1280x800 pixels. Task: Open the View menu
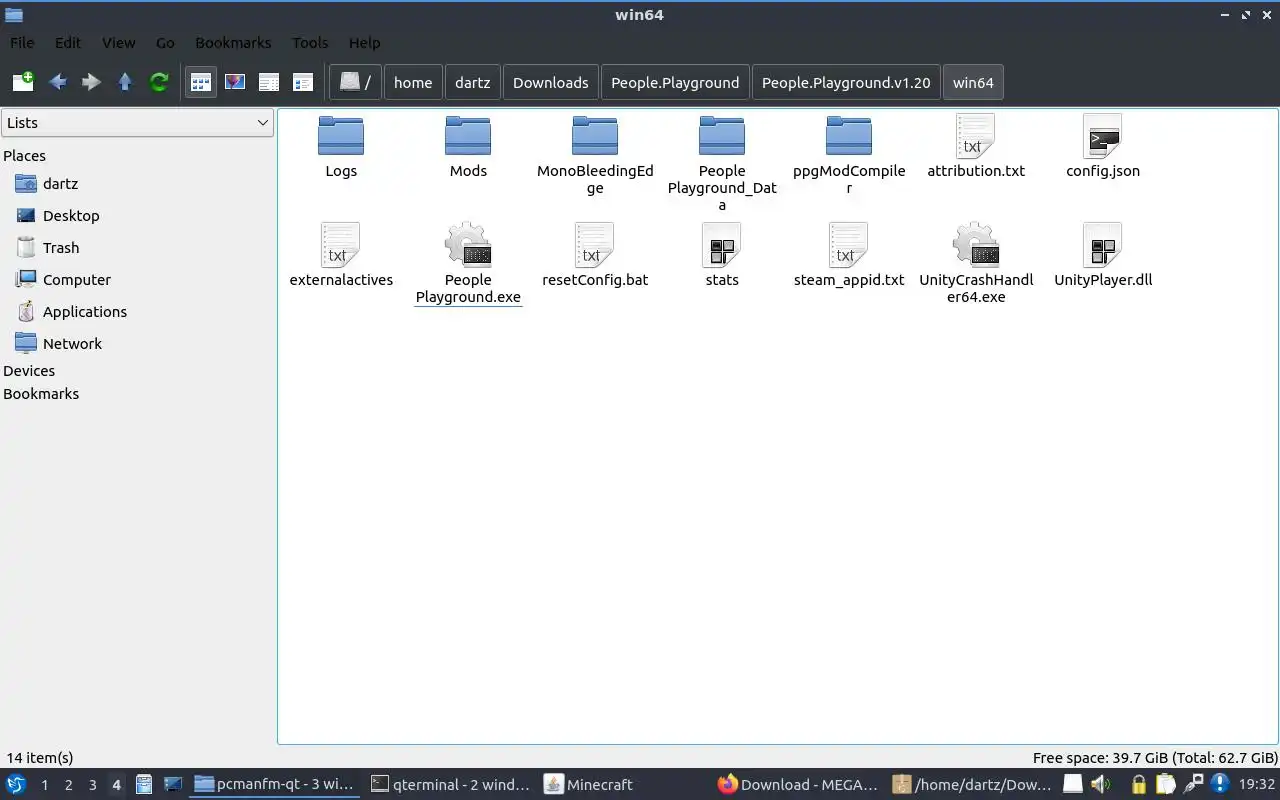point(118,43)
